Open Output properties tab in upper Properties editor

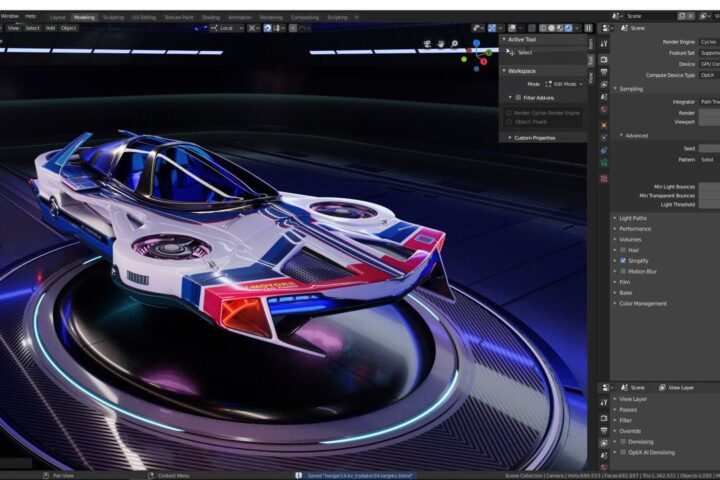pyautogui.click(x=604, y=72)
